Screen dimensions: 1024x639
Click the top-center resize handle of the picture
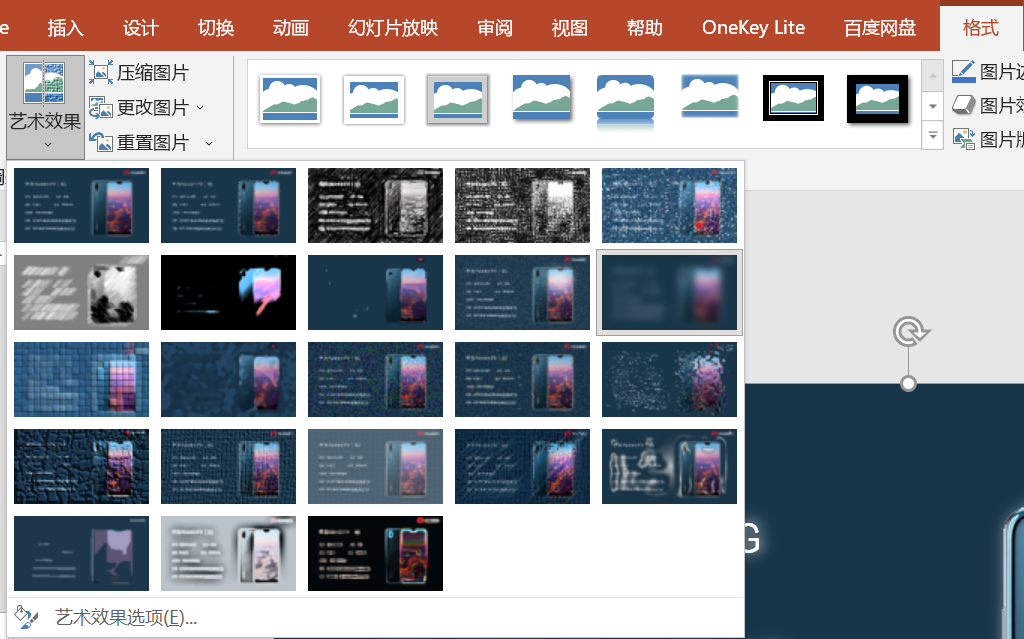(908, 384)
